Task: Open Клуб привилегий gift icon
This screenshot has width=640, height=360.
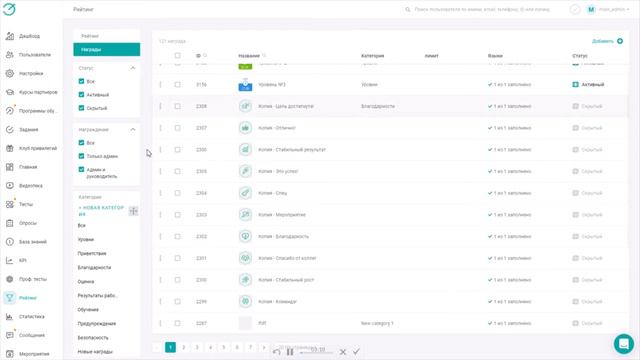Action: (x=10, y=148)
